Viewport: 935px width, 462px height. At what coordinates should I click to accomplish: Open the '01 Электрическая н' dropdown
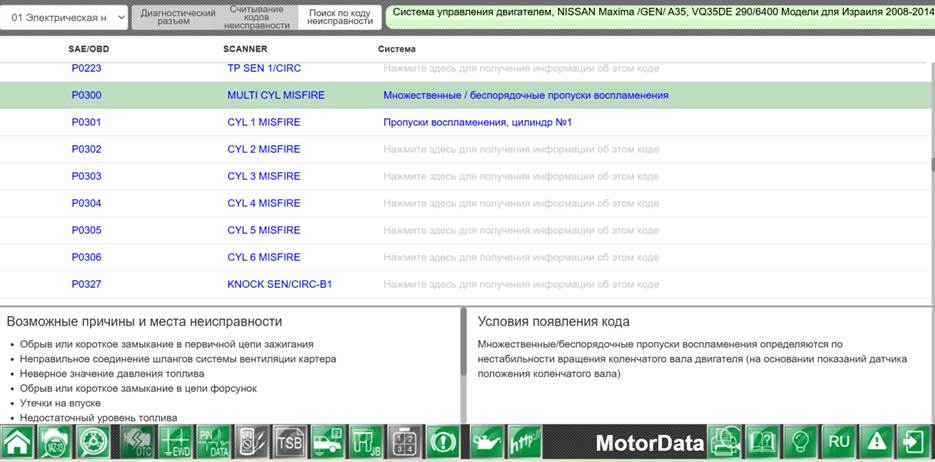click(x=64, y=18)
